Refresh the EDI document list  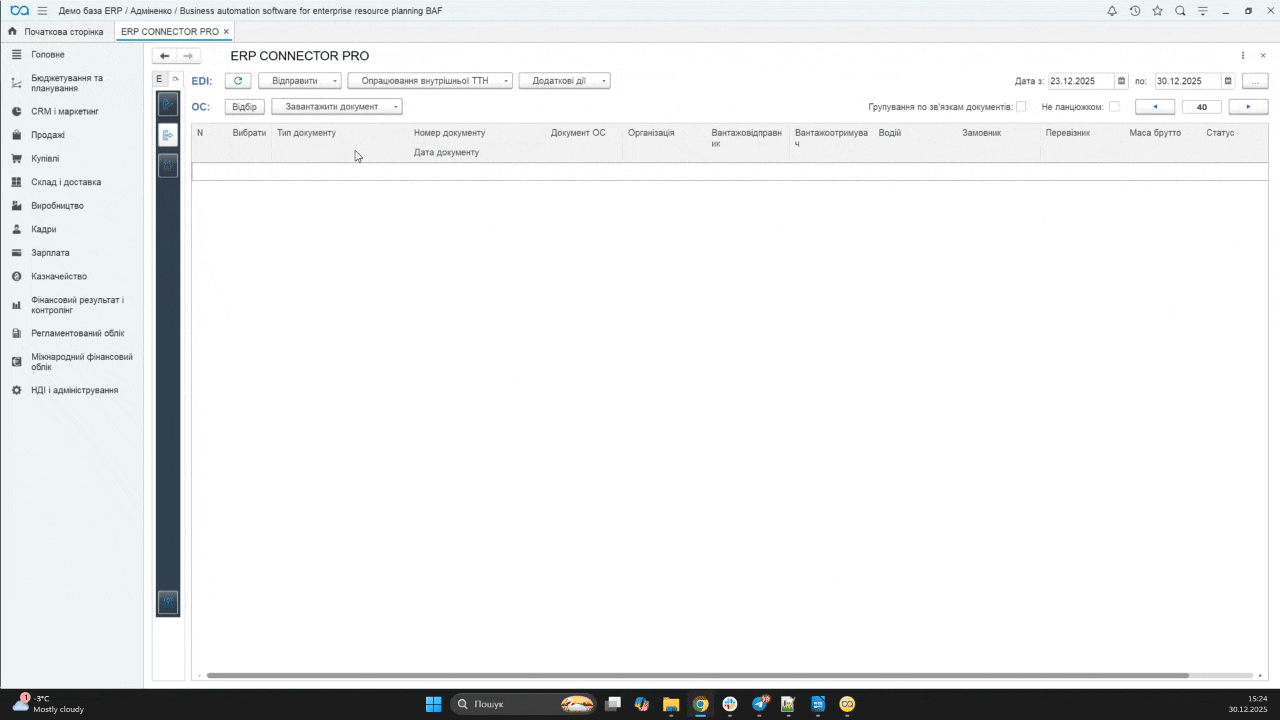(237, 81)
